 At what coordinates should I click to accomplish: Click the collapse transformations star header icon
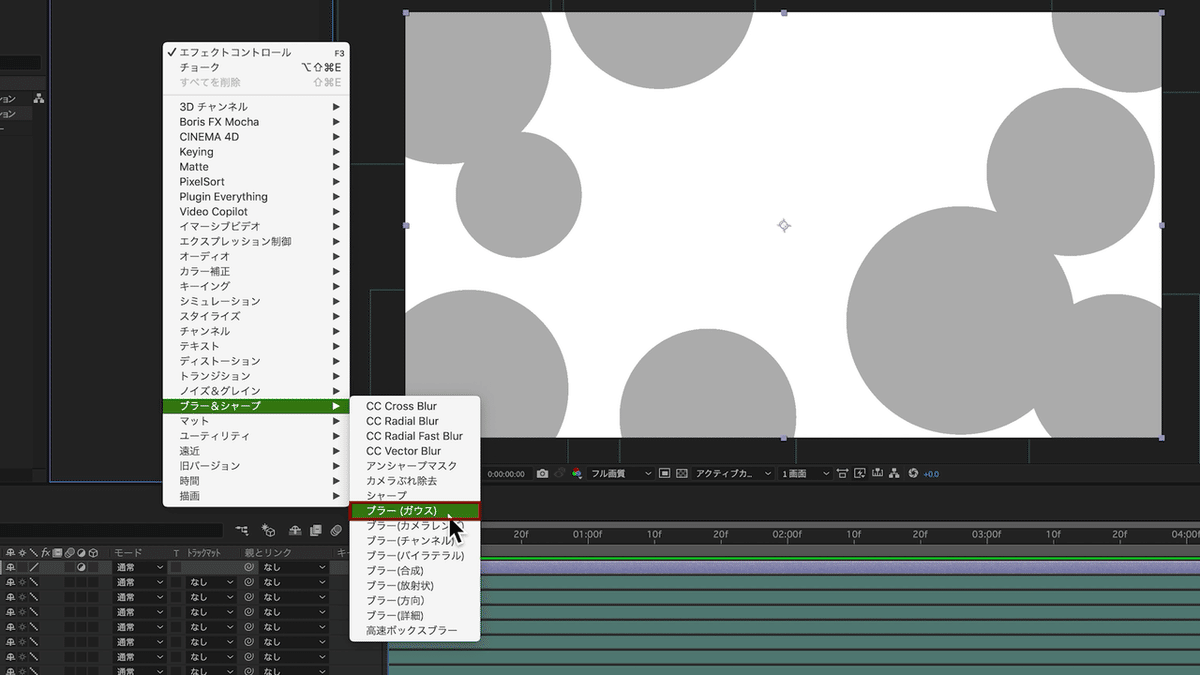tap(22, 552)
